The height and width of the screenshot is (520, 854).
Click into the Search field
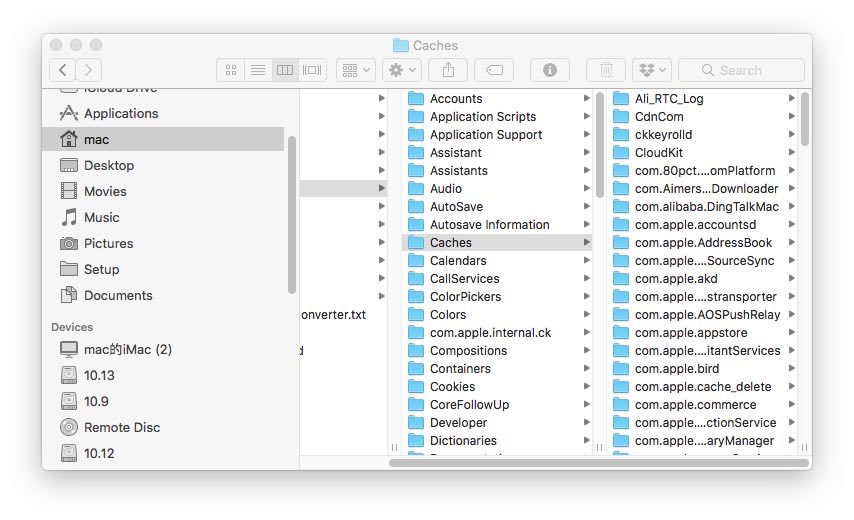point(741,70)
